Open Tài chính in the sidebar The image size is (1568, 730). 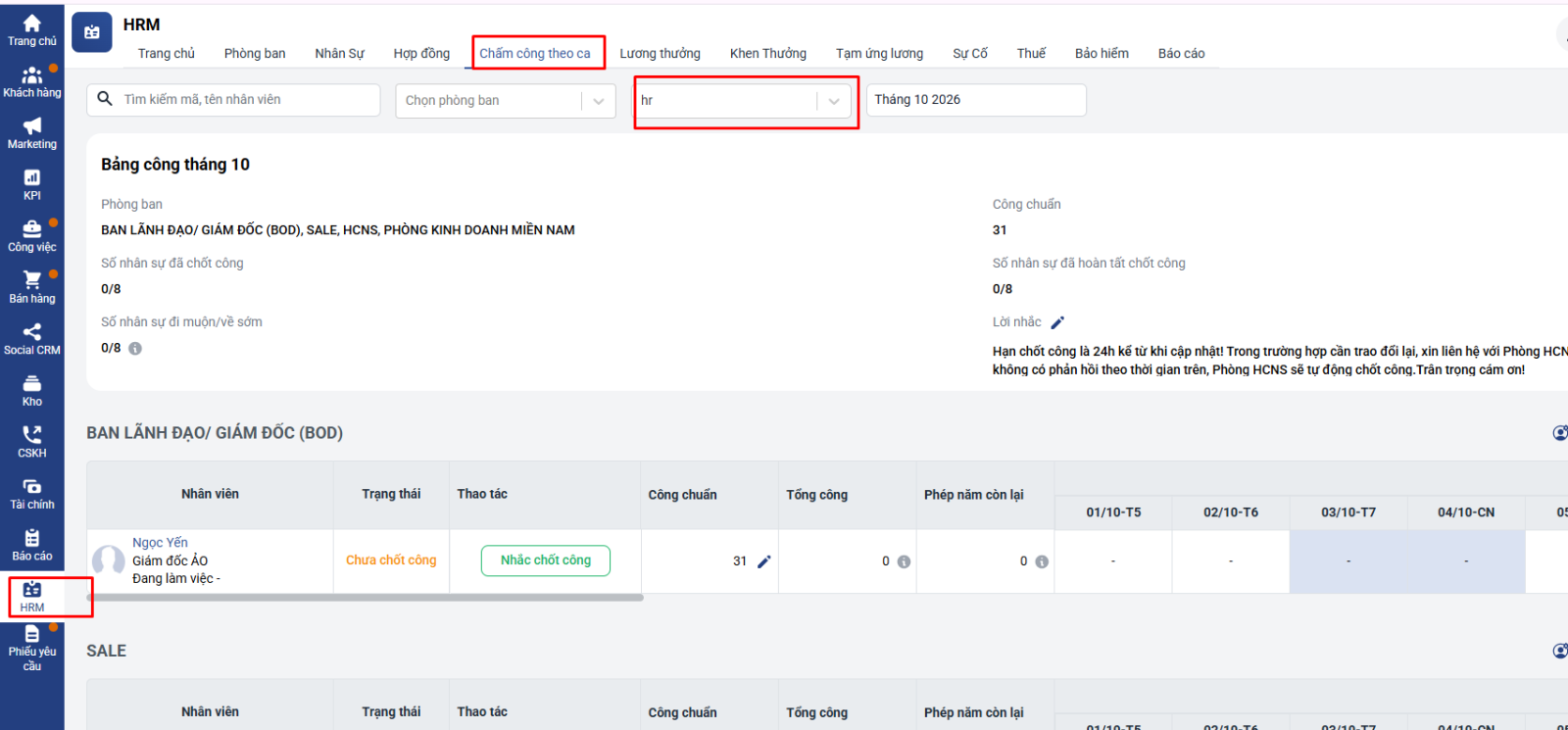tap(32, 494)
